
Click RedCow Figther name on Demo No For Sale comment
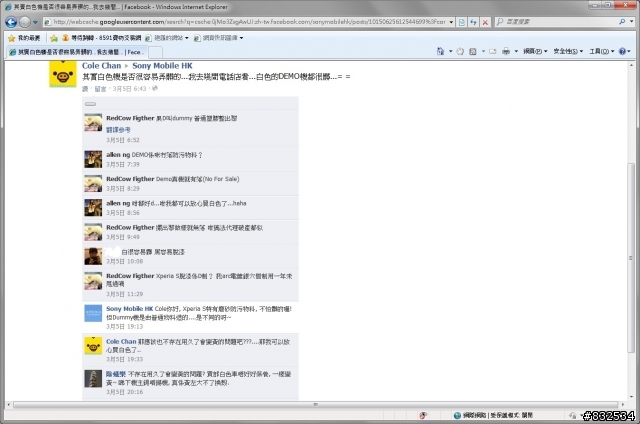[130, 179]
